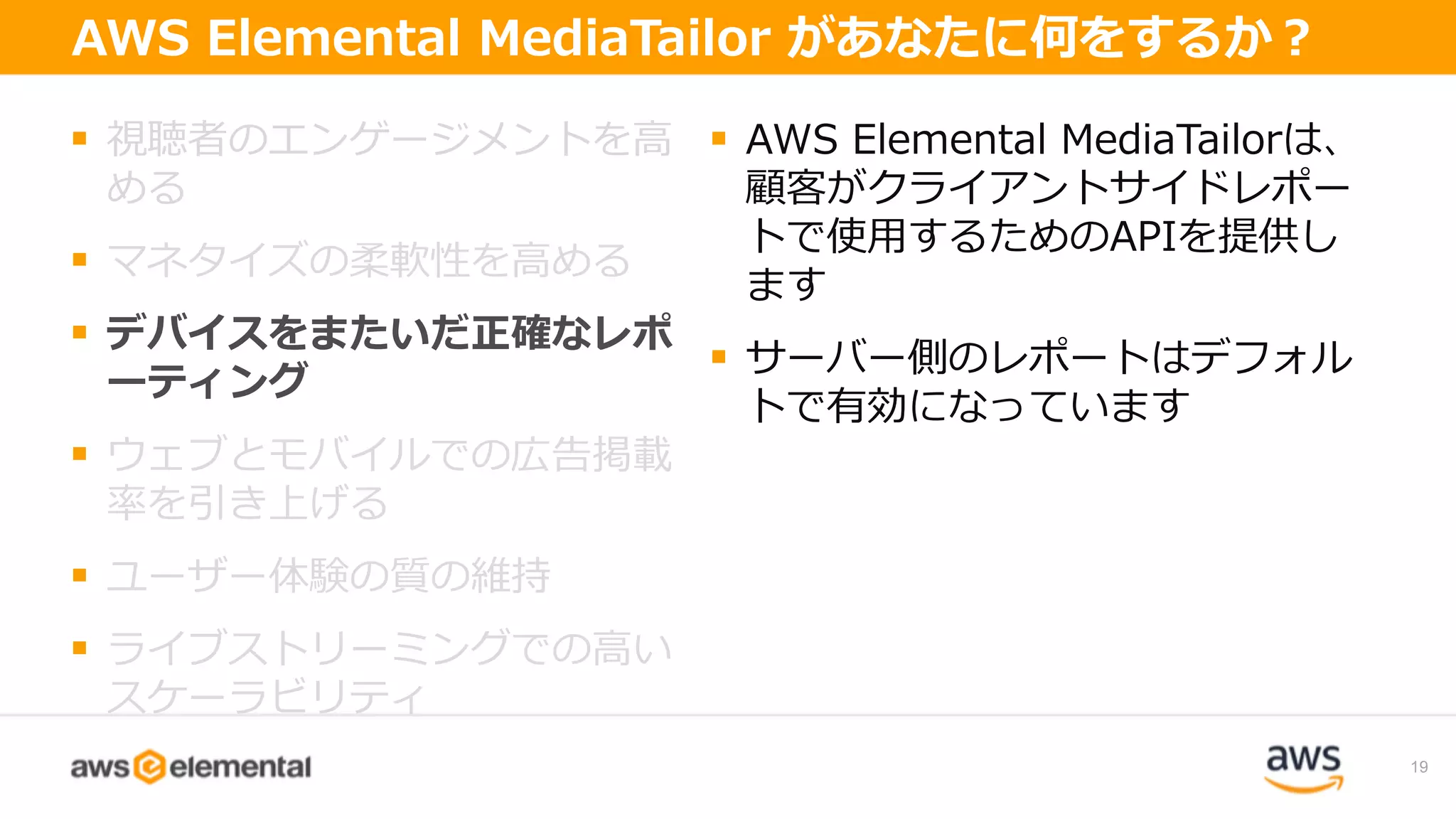Screen dimensions: 1456x819
Task: Select the greyed 視聴者のエンゲージメントを高める item
Action: click(389, 163)
